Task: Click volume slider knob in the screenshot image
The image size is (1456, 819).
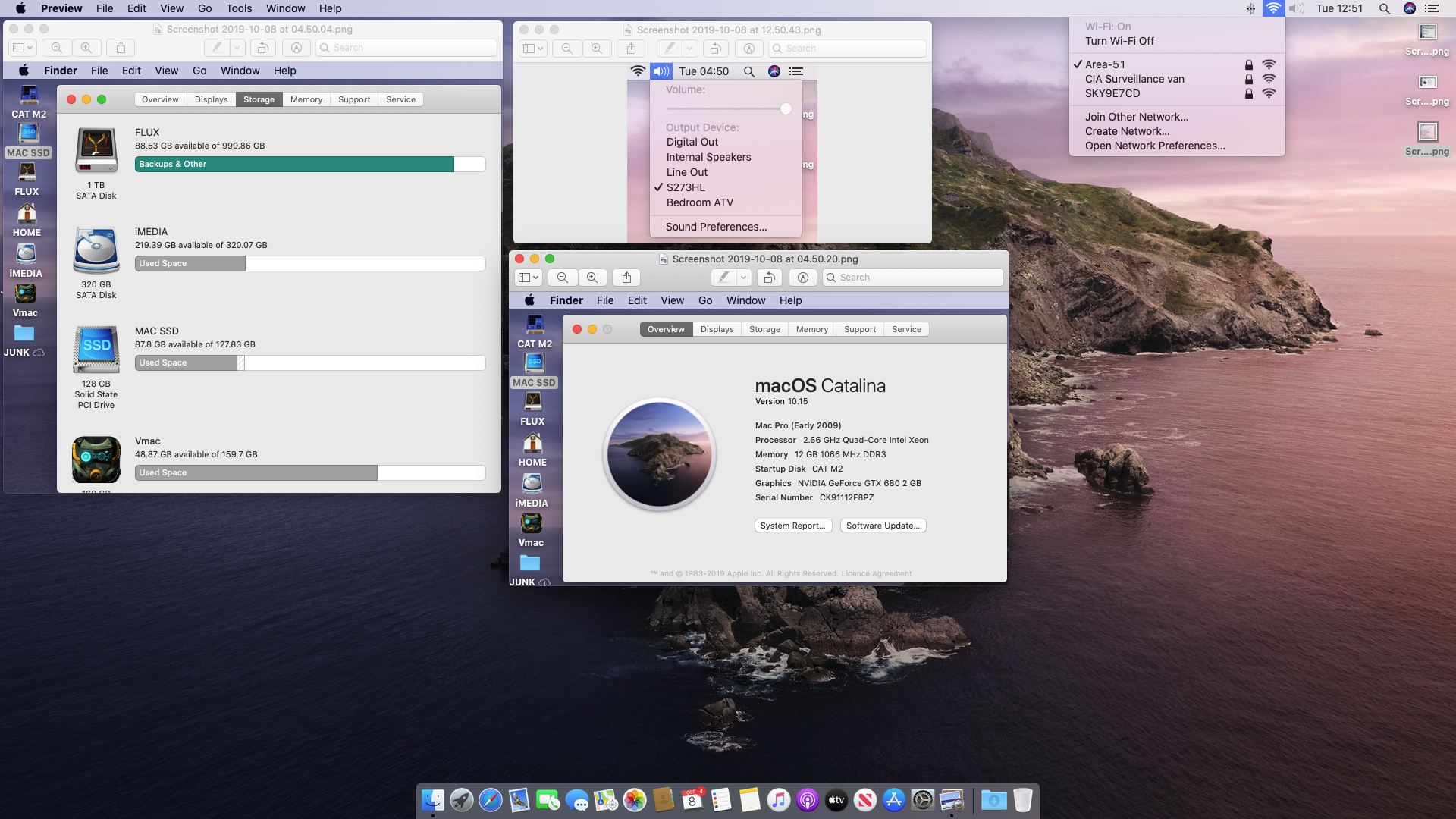Action: point(786,108)
